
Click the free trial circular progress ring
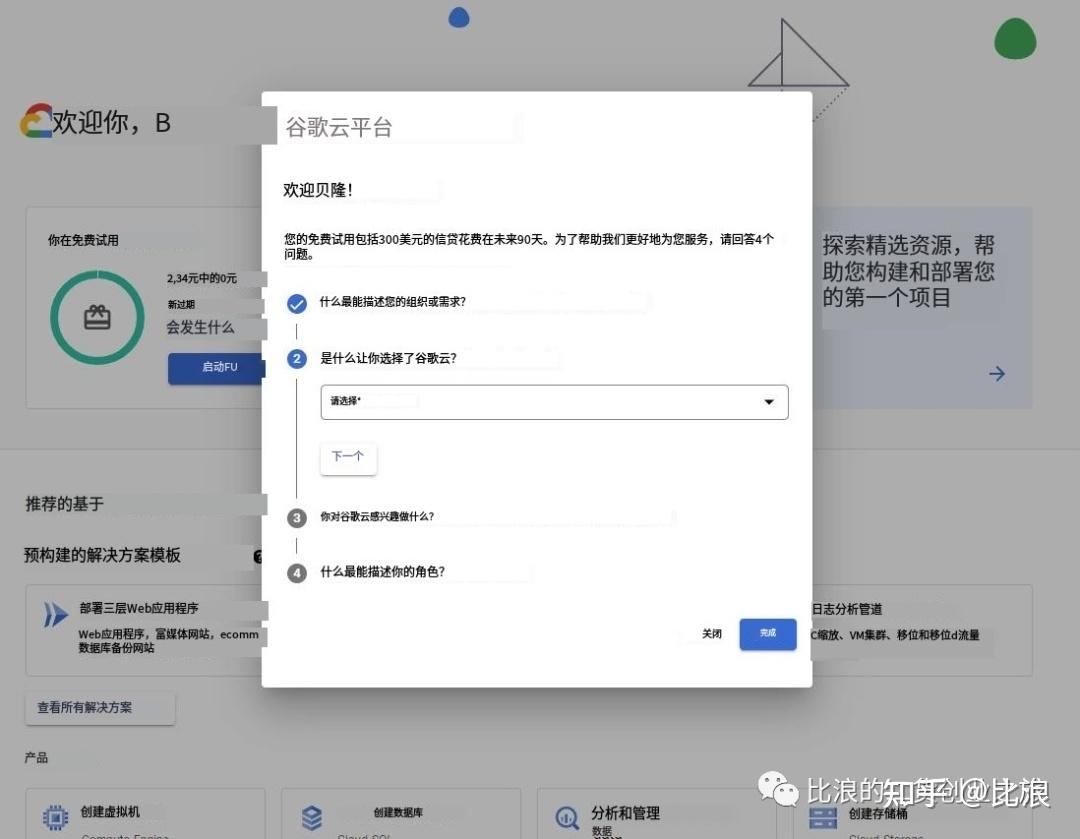97,318
